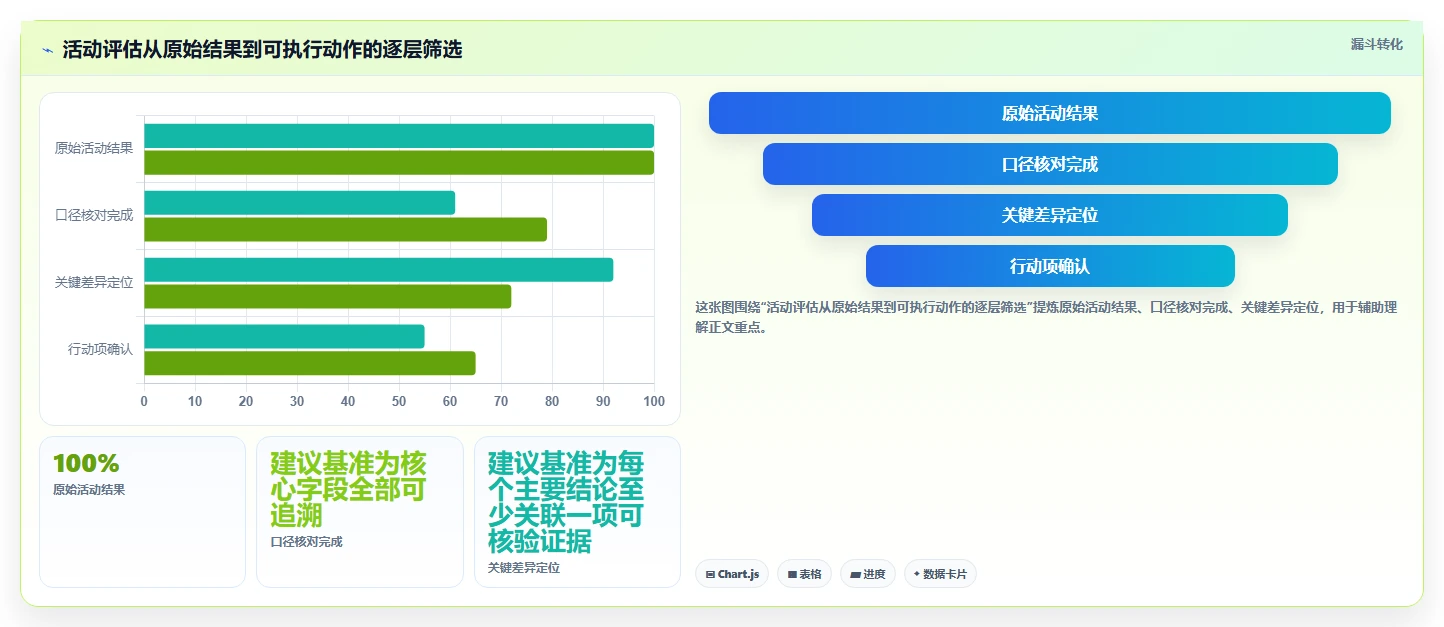The width and height of the screenshot is (1444, 627).
Task: Click the x-axis tick label 50
Action: click(399, 402)
